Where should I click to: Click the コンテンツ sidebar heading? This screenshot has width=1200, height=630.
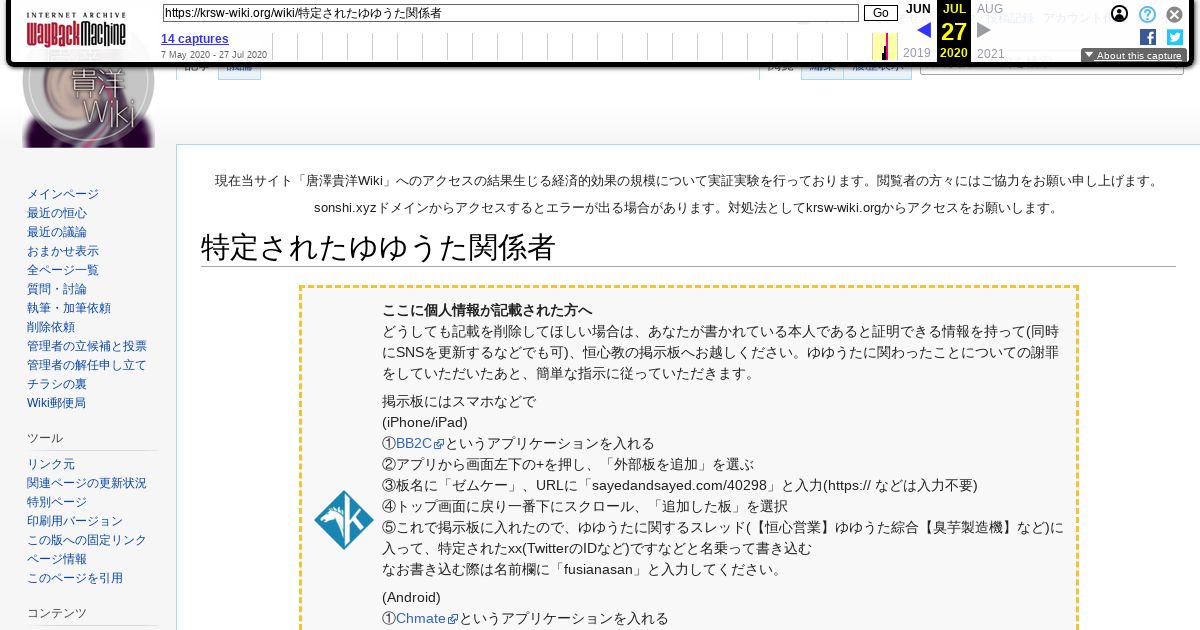57,613
